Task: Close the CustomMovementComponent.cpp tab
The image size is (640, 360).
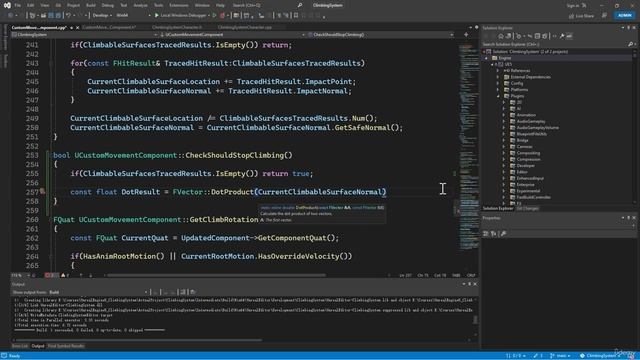Action: click(78, 27)
